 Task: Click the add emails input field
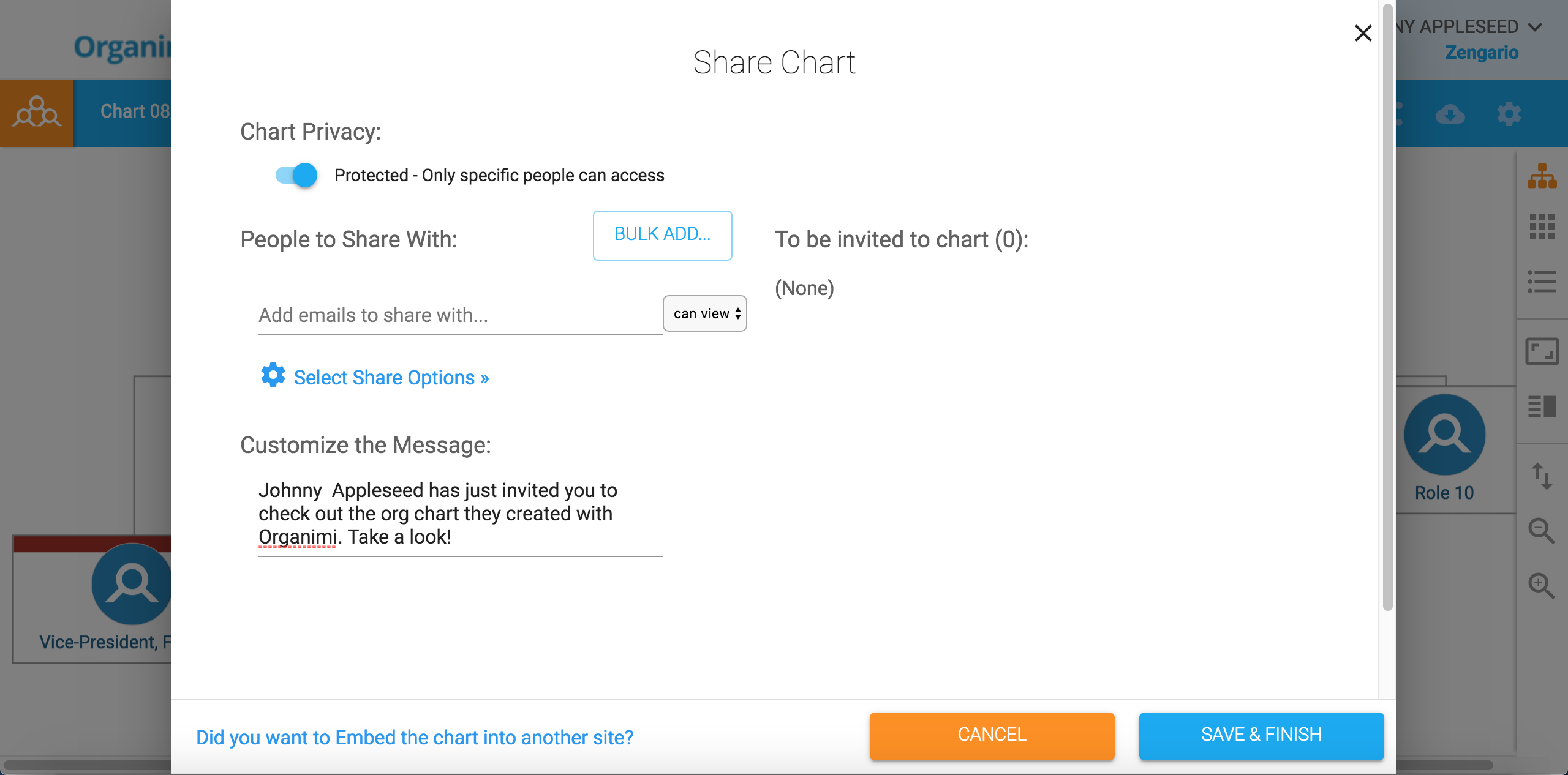pos(459,316)
